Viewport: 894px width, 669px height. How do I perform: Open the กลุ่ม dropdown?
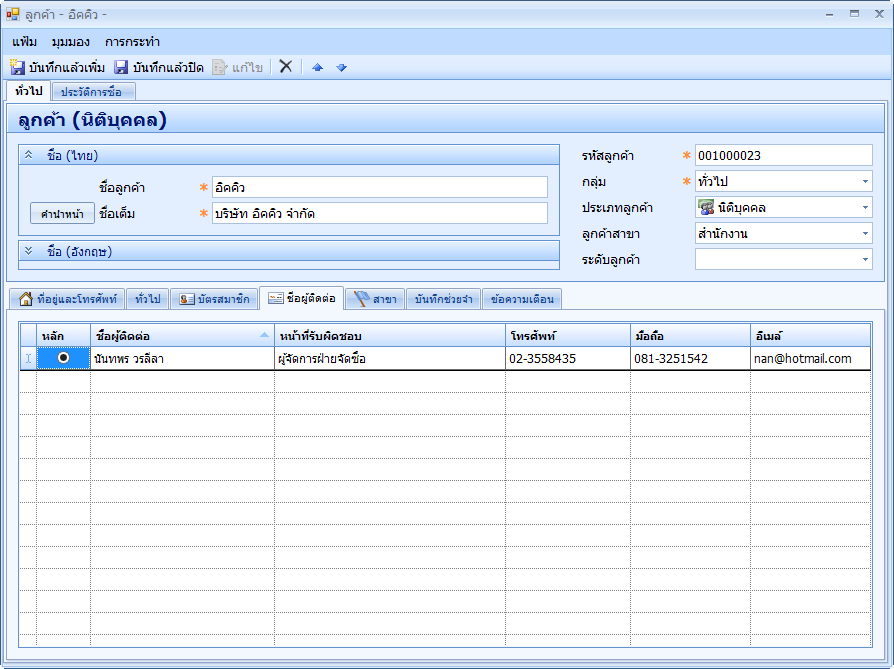pos(864,182)
